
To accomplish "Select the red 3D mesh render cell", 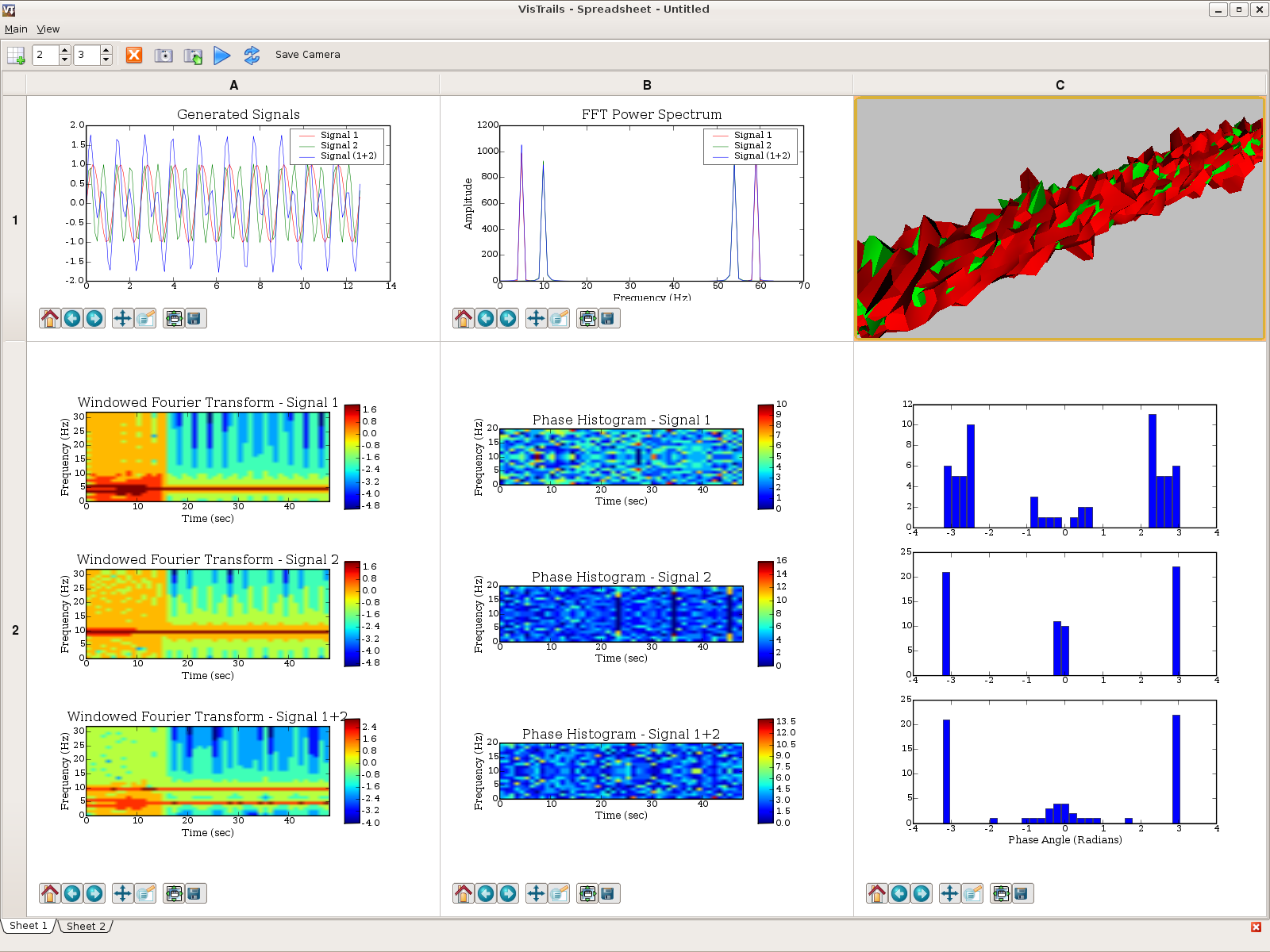I will (1060, 219).
